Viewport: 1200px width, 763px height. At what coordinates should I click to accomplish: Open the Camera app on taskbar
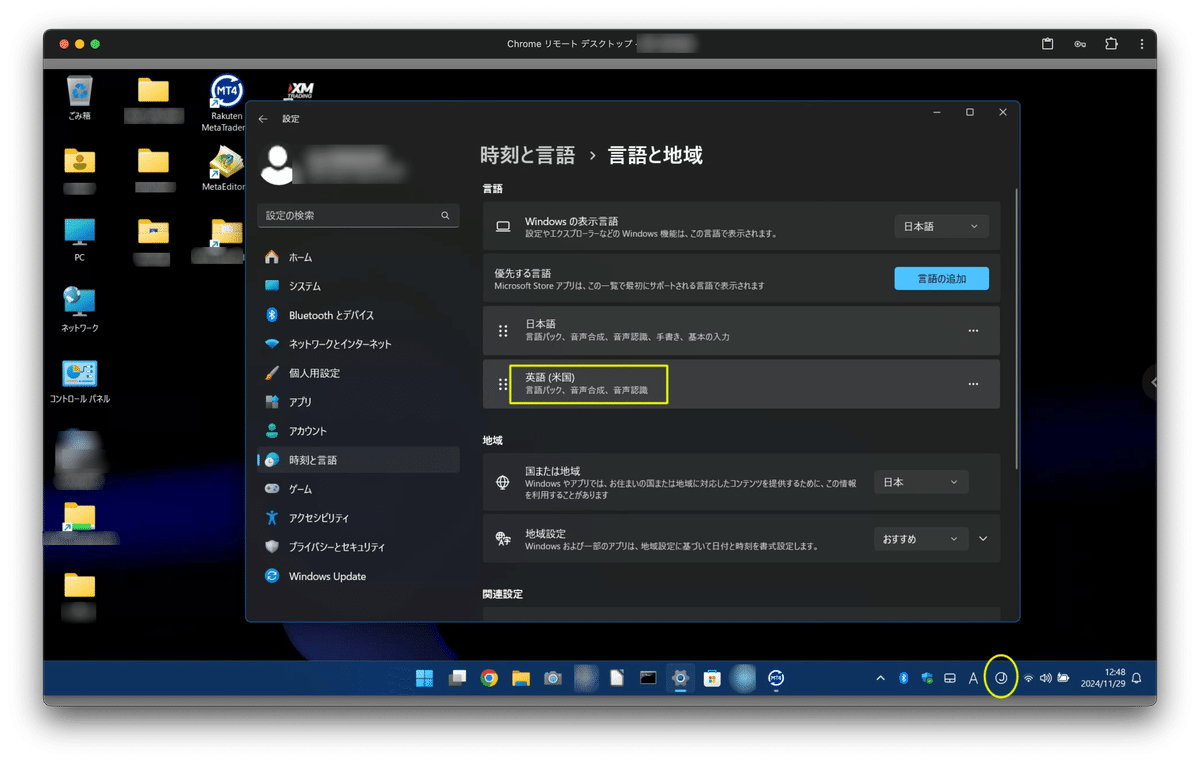[x=553, y=678]
